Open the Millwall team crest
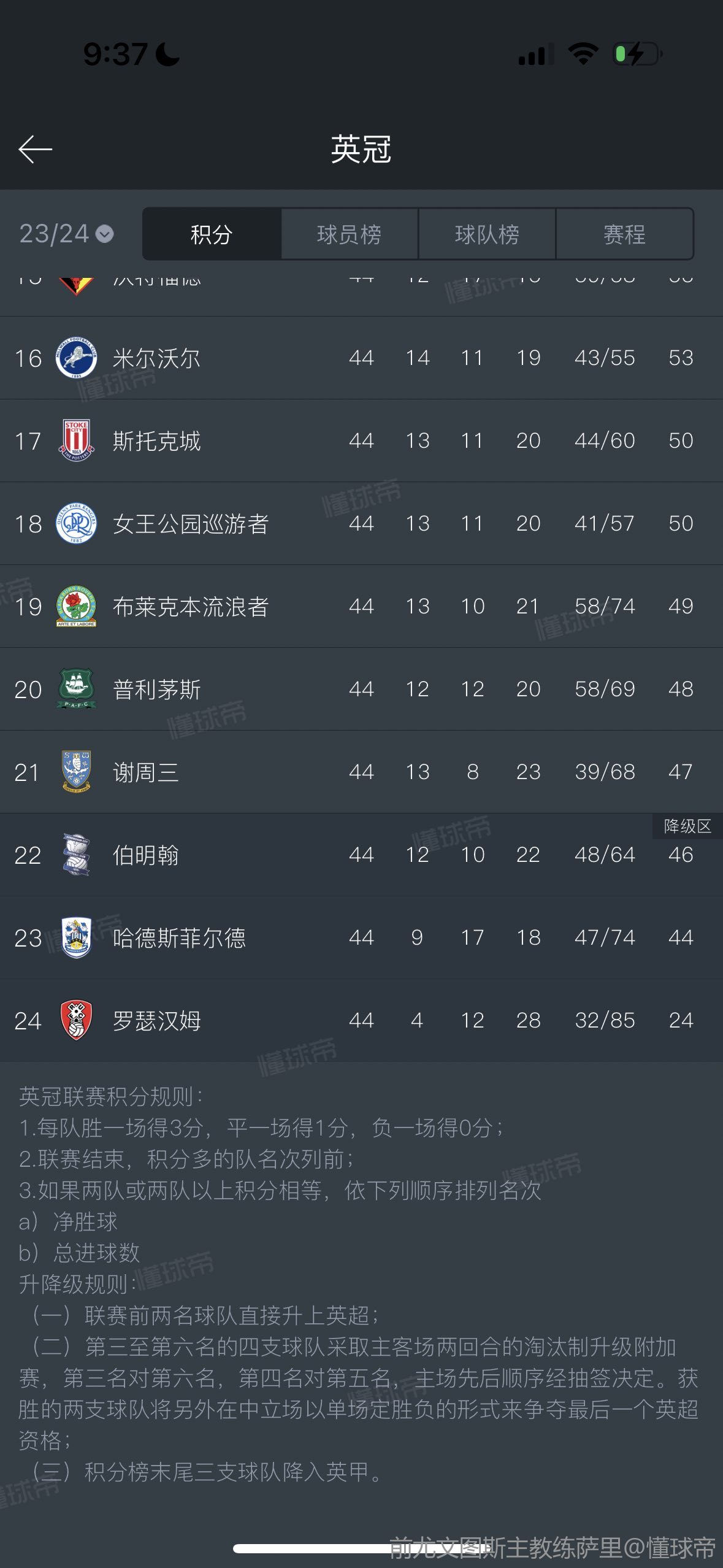723x1568 pixels. [76, 358]
